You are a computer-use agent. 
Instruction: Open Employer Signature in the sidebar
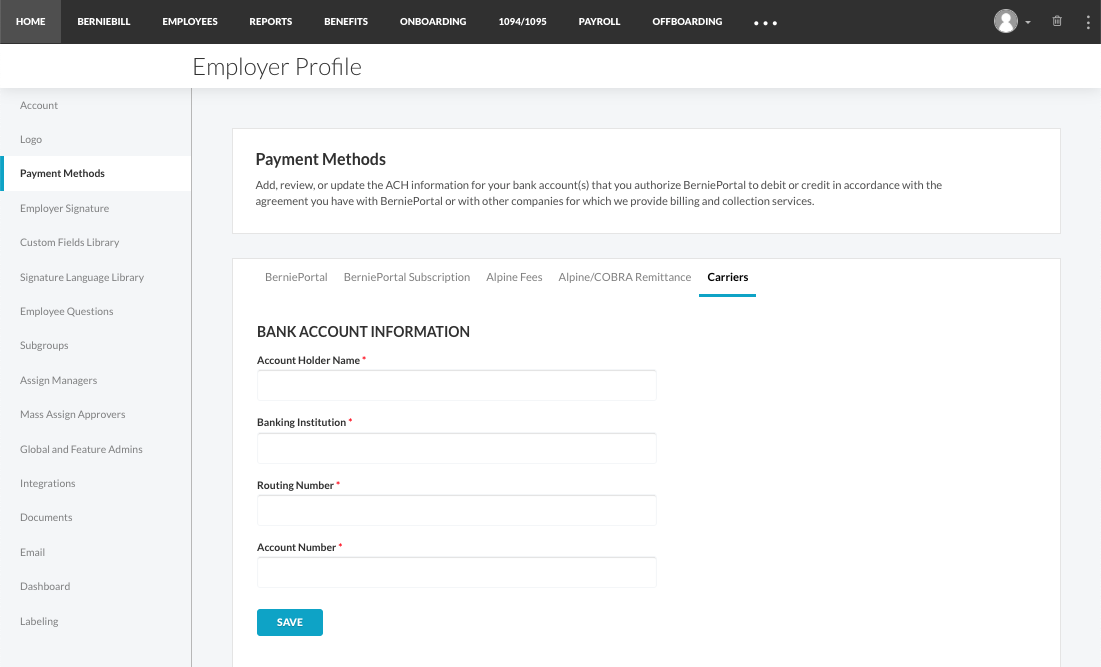coord(64,208)
